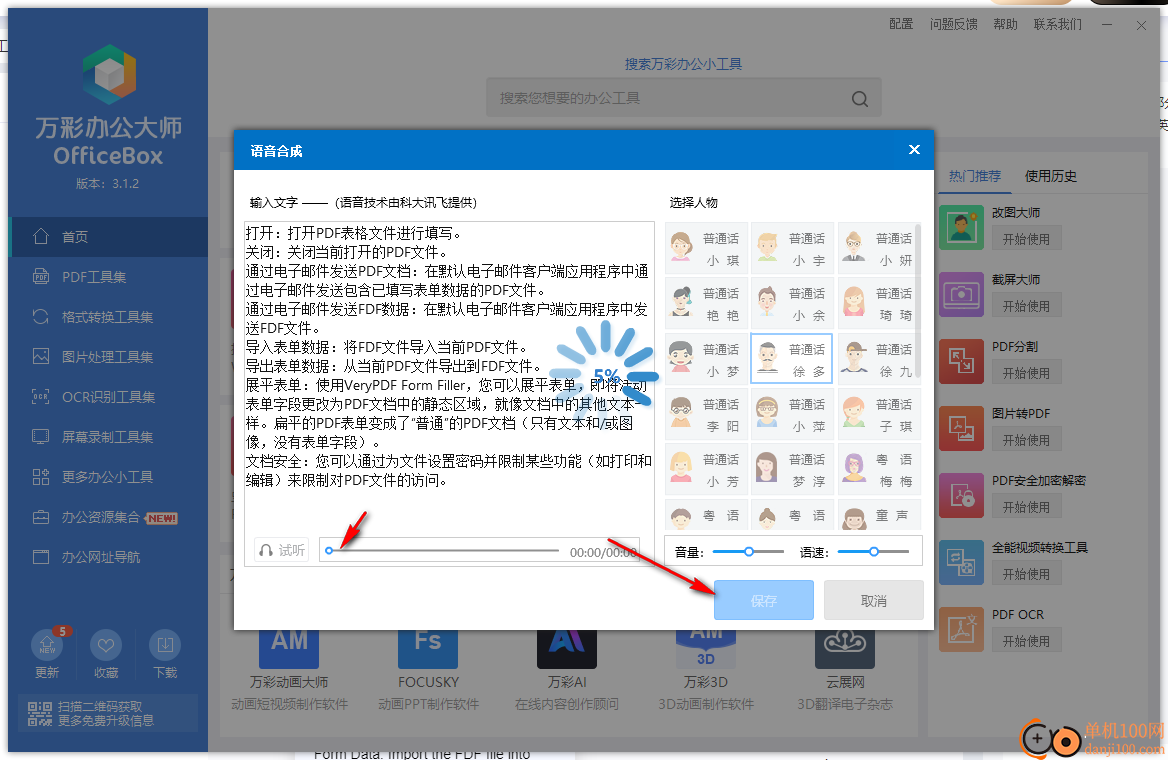
Task: Open the 帮助 help menu
Action: click(x=1006, y=25)
